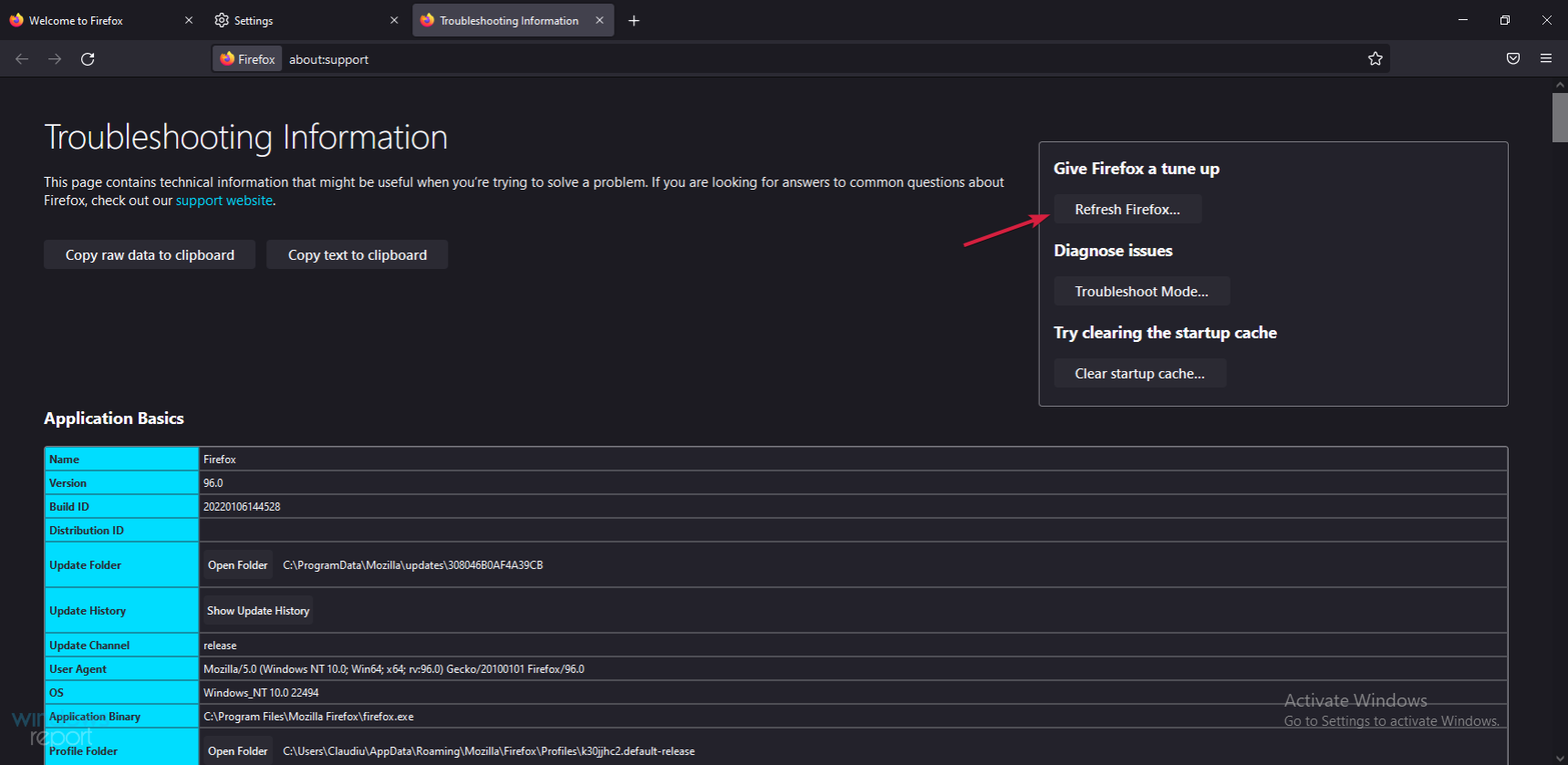The width and height of the screenshot is (1568, 765).
Task: Open the Save to Pocket icon
Action: pyautogui.click(x=1512, y=59)
